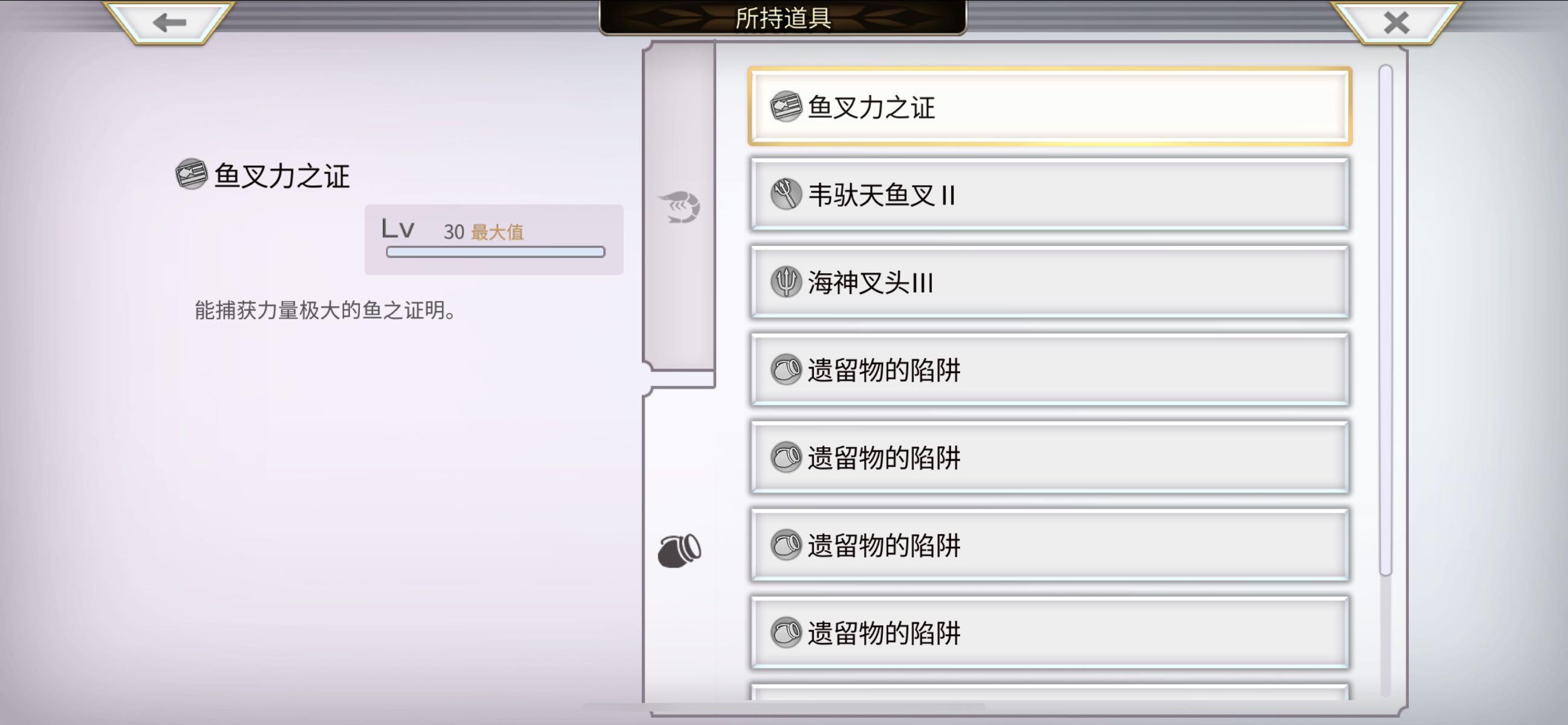Viewport: 1568px width, 725px height.
Task: Choose the 海神叉头III item
Action: pyautogui.click(x=1049, y=282)
